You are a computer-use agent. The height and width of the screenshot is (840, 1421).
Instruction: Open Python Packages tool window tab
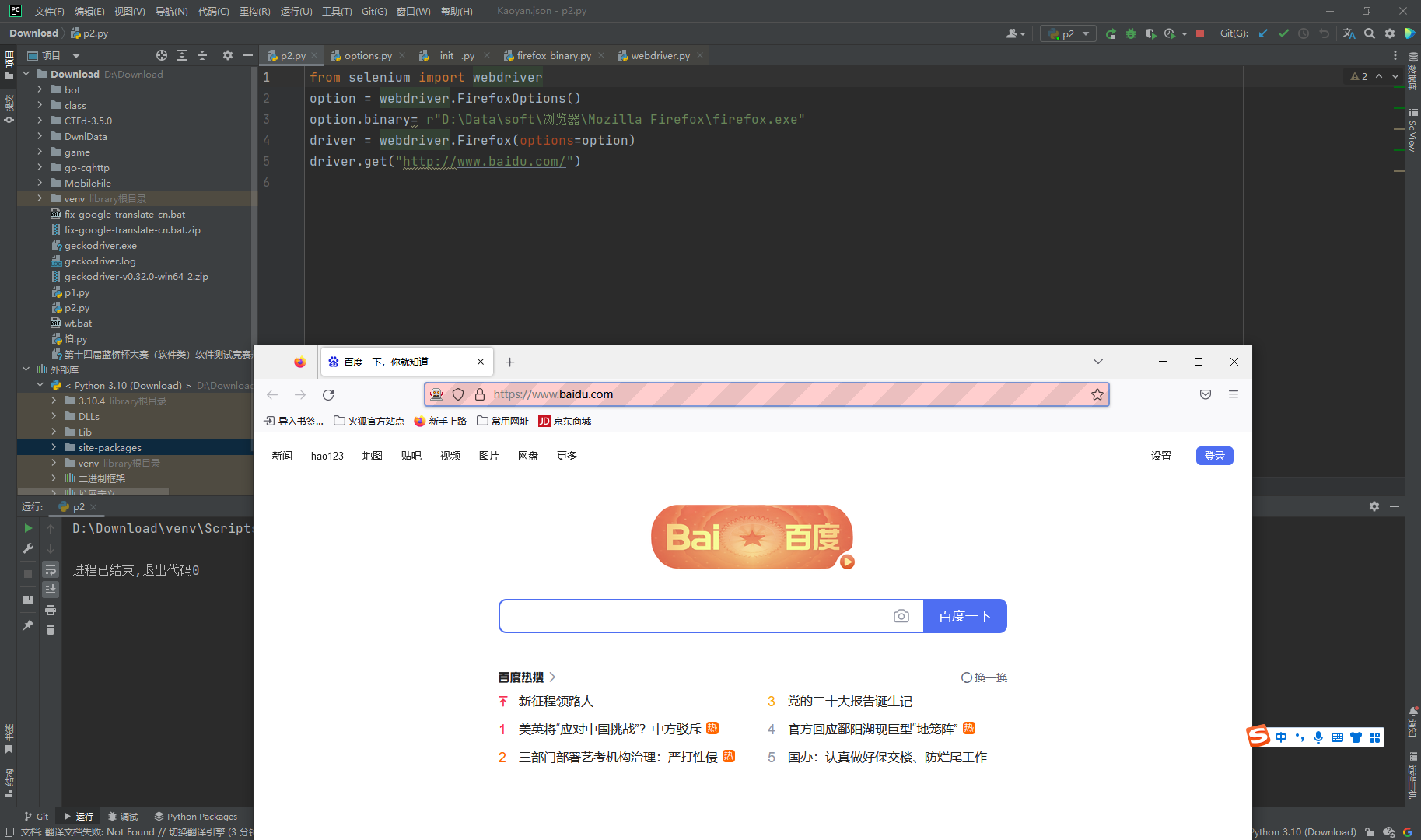[x=196, y=816]
